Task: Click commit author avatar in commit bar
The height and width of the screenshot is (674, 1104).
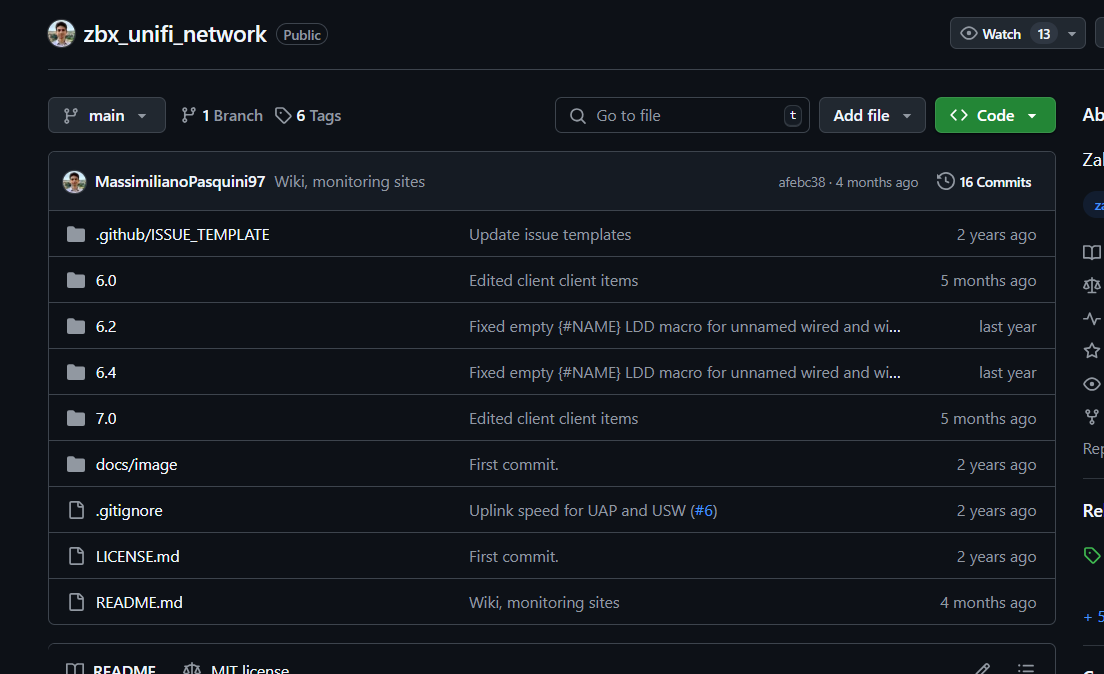Action: point(74,182)
